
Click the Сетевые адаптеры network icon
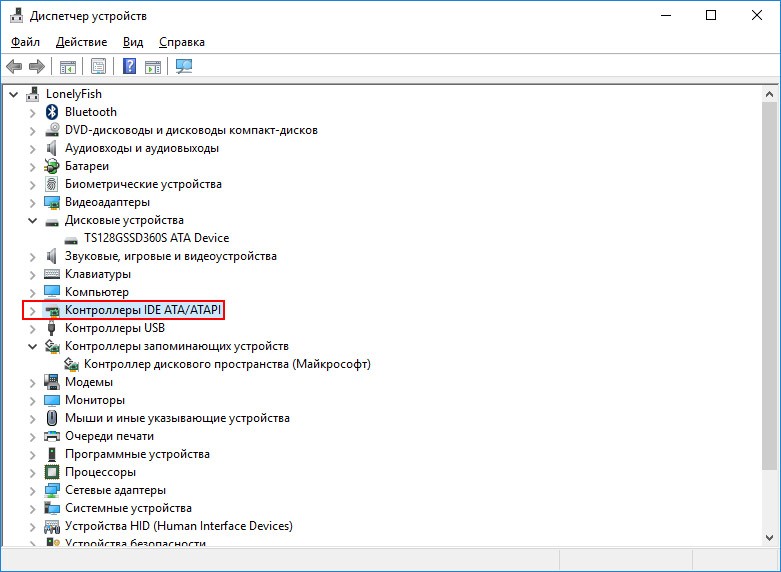(x=52, y=490)
